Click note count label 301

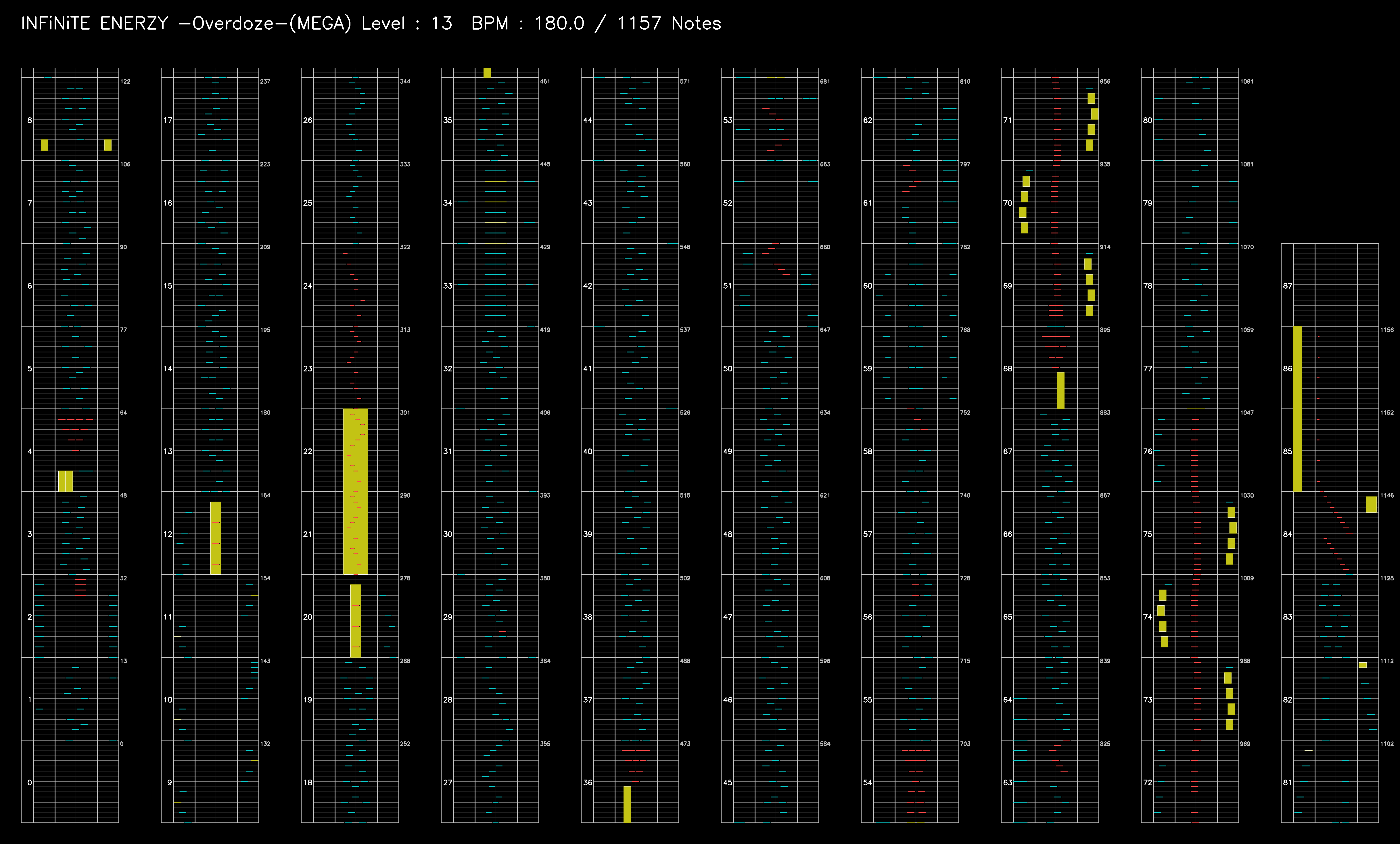click(x=405, y=413)
